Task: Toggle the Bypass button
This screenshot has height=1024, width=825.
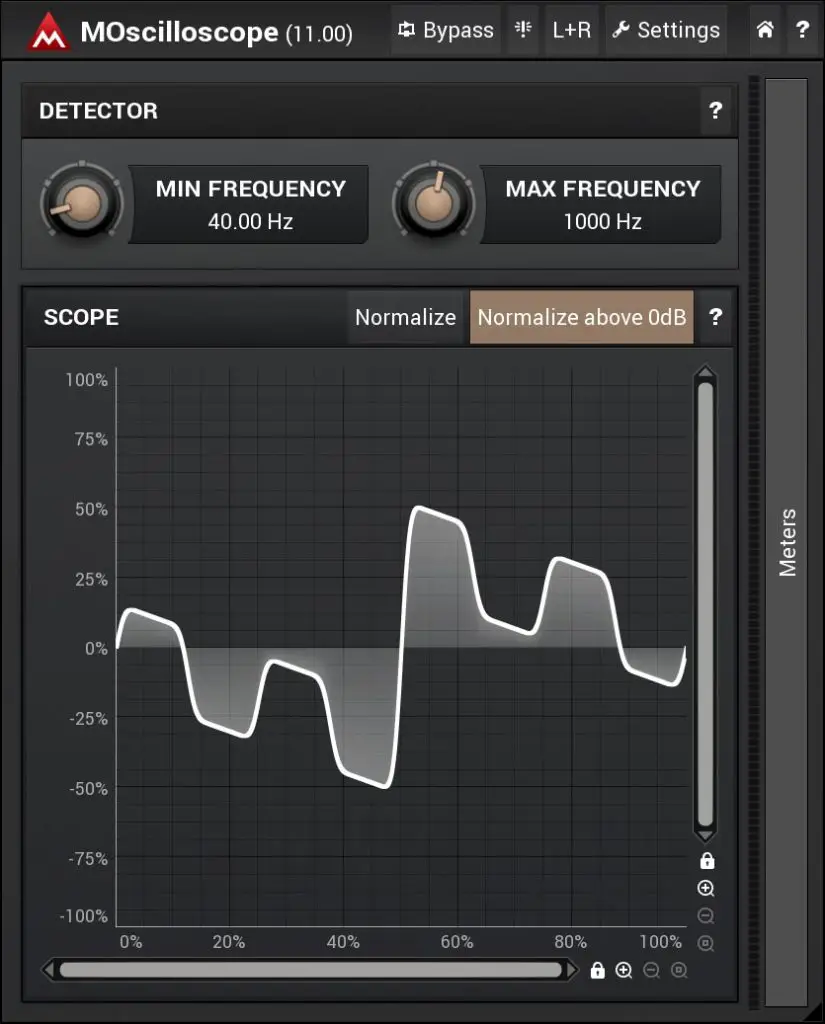Action: pyautogui.click(x=445, y=30)
